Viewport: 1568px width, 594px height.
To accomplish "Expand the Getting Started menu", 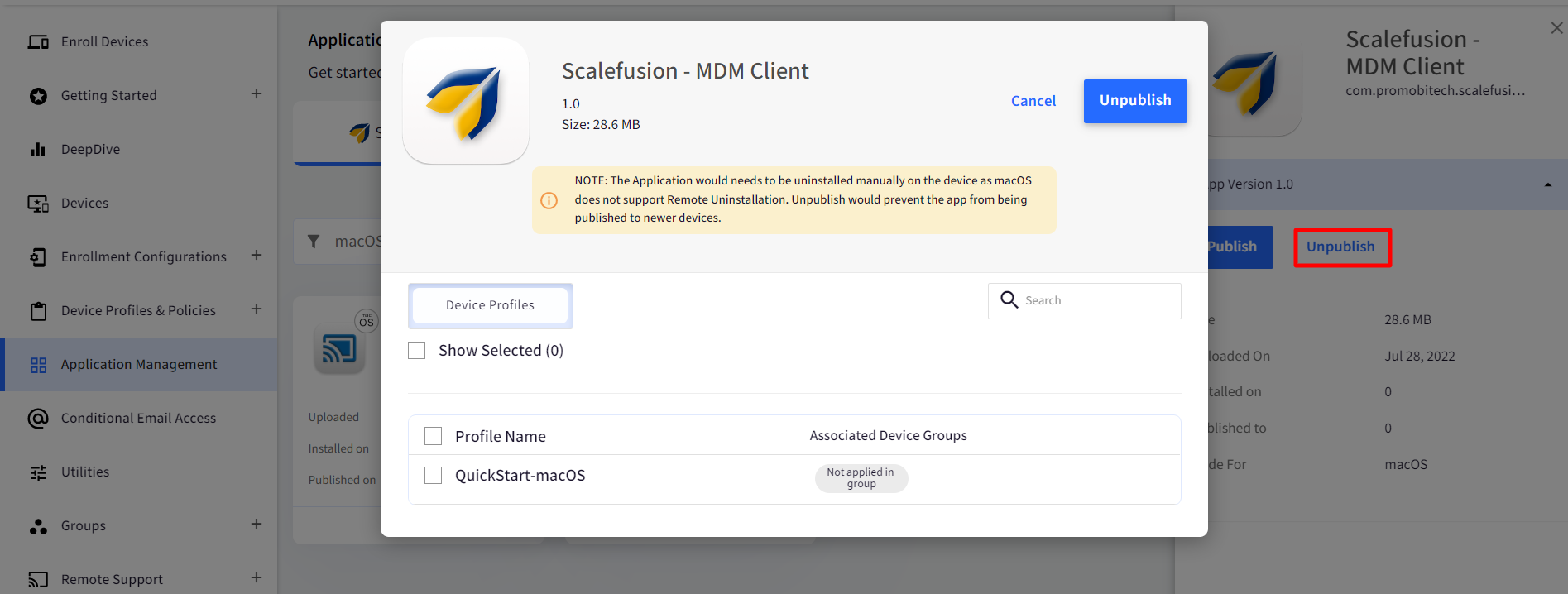I will click(257, 94).
